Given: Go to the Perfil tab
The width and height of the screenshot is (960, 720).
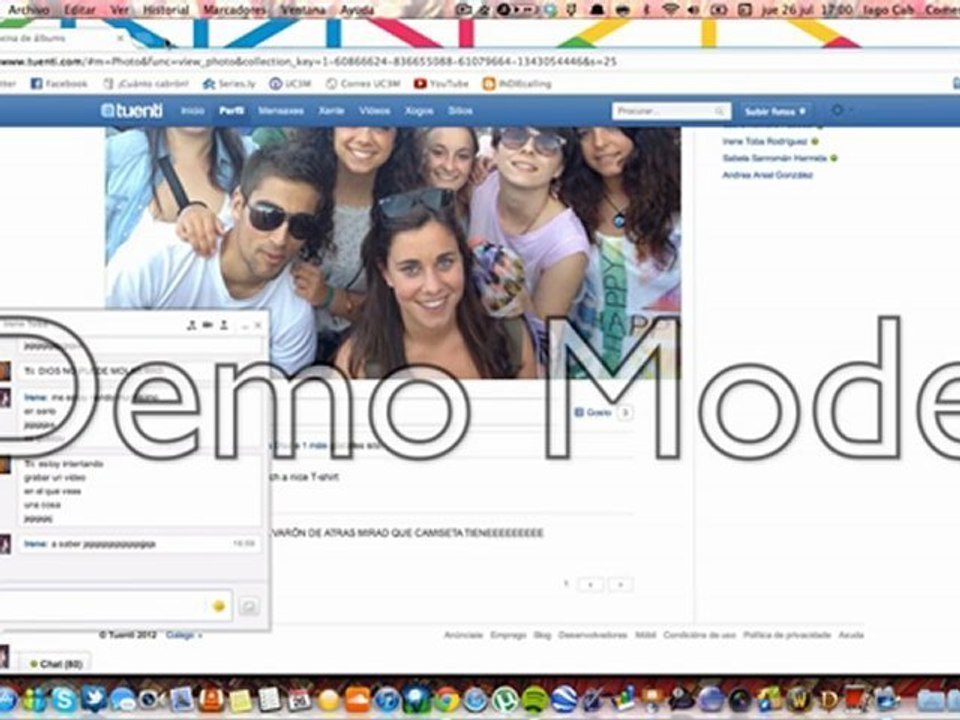Looking at the screenshot, I should coord(231,111).
